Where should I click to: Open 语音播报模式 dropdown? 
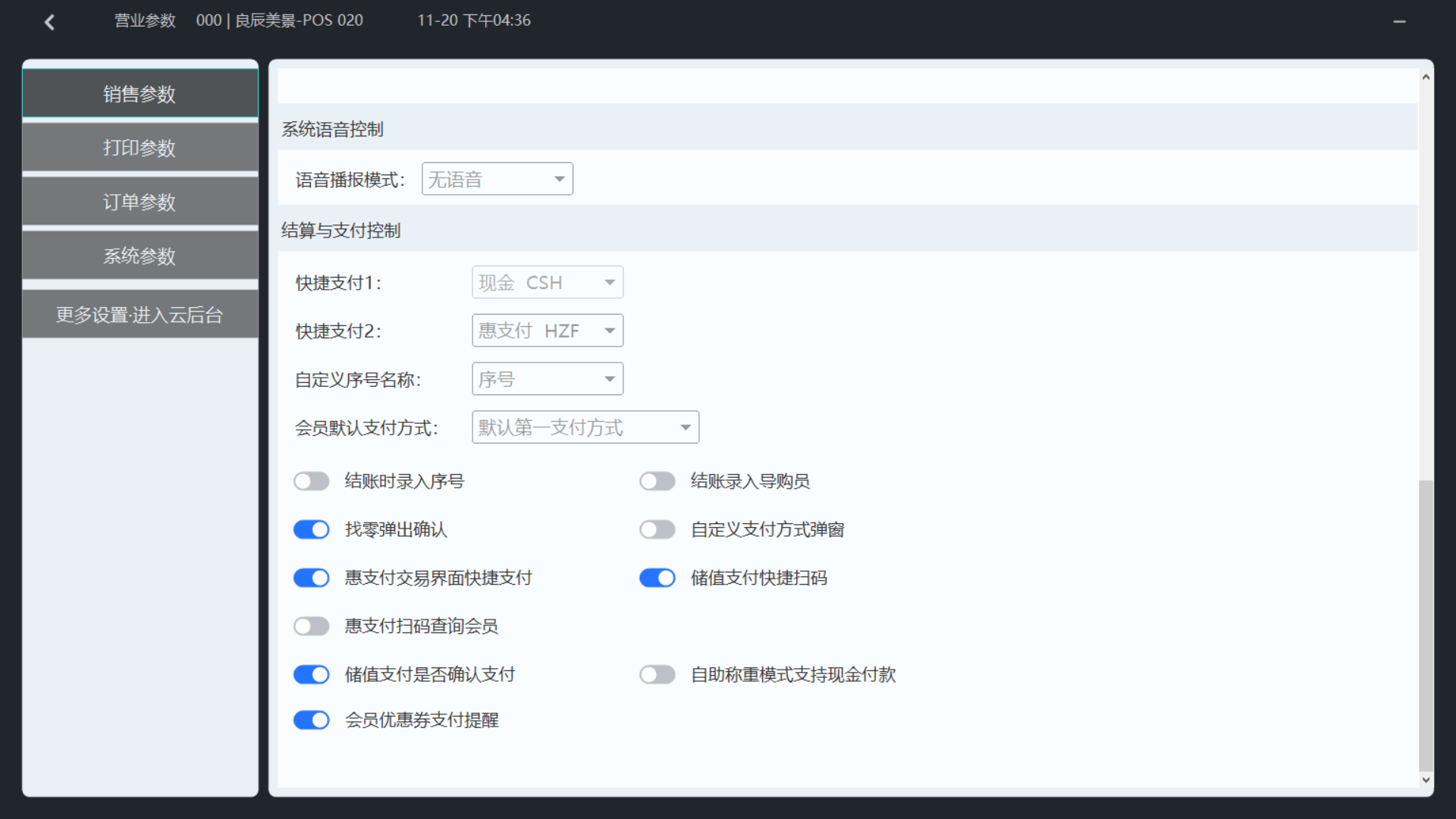tap(497, 180)
